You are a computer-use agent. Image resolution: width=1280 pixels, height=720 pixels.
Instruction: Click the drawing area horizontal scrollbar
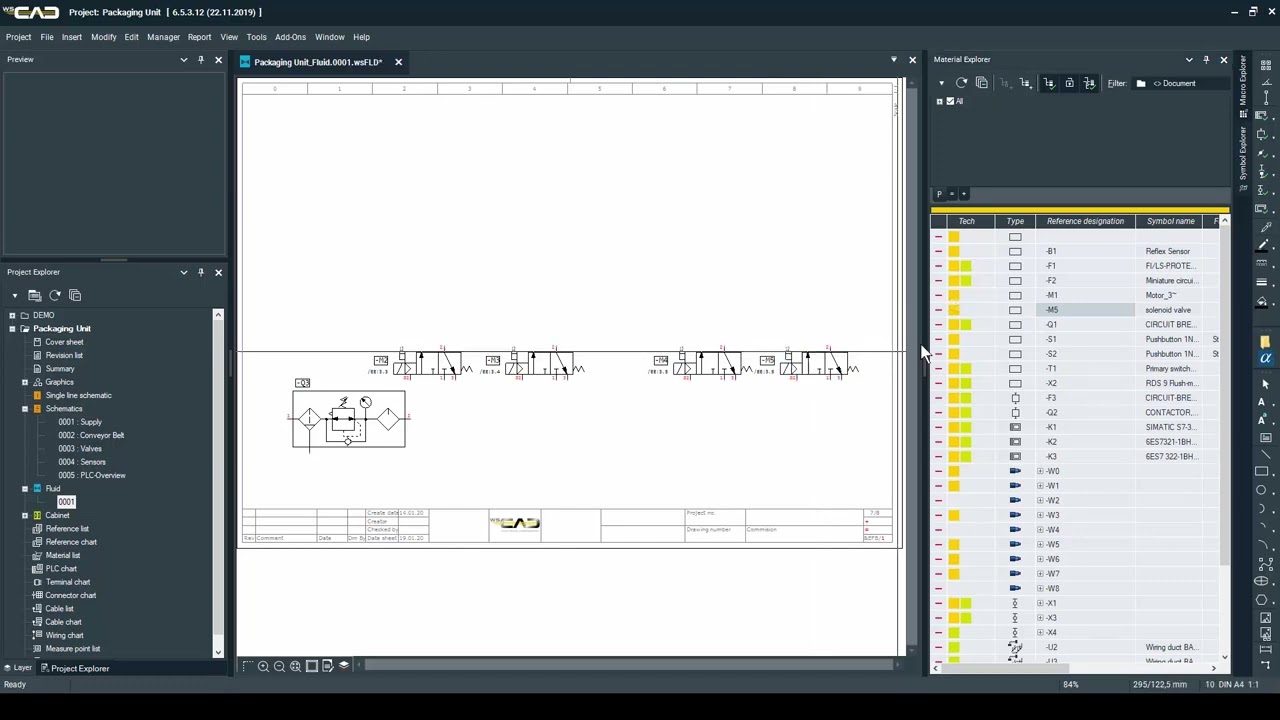click(630, 665)
